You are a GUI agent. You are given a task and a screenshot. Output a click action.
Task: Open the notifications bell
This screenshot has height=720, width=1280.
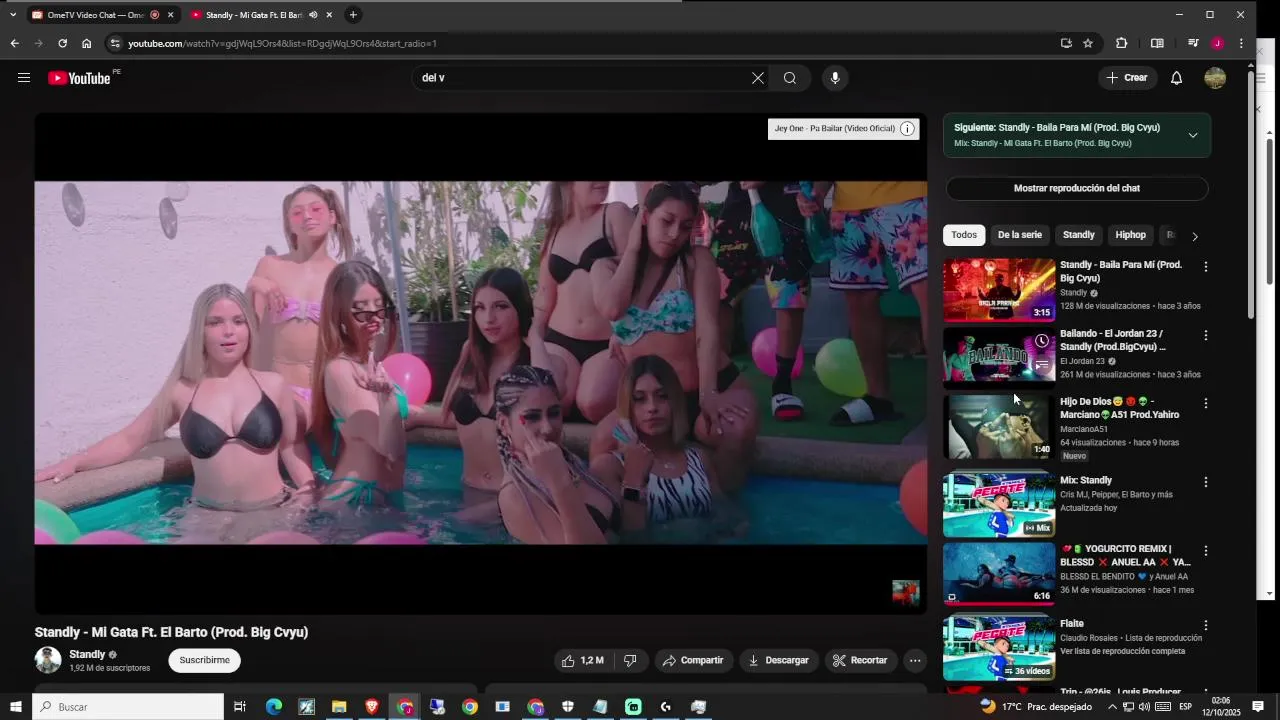click(x=1177, y=78)
